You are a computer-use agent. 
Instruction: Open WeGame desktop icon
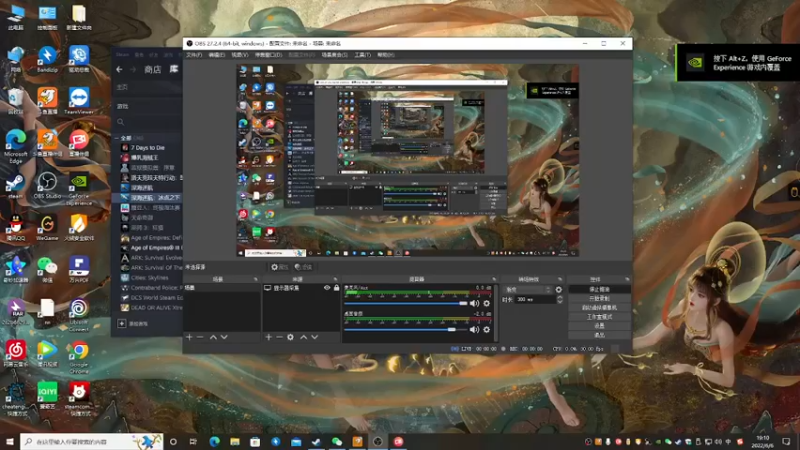[47, 227]
